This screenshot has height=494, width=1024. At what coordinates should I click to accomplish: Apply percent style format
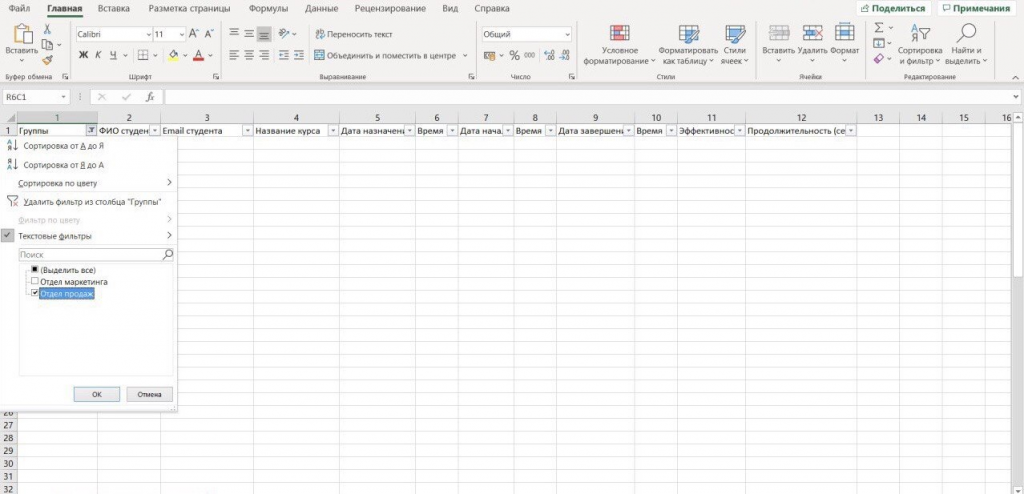[515, 56]
